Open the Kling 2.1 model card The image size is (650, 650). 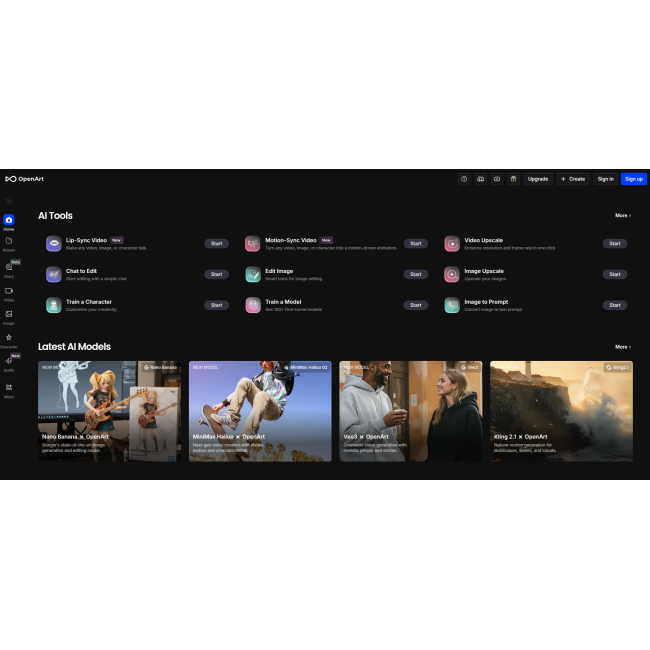coord(561,411)
